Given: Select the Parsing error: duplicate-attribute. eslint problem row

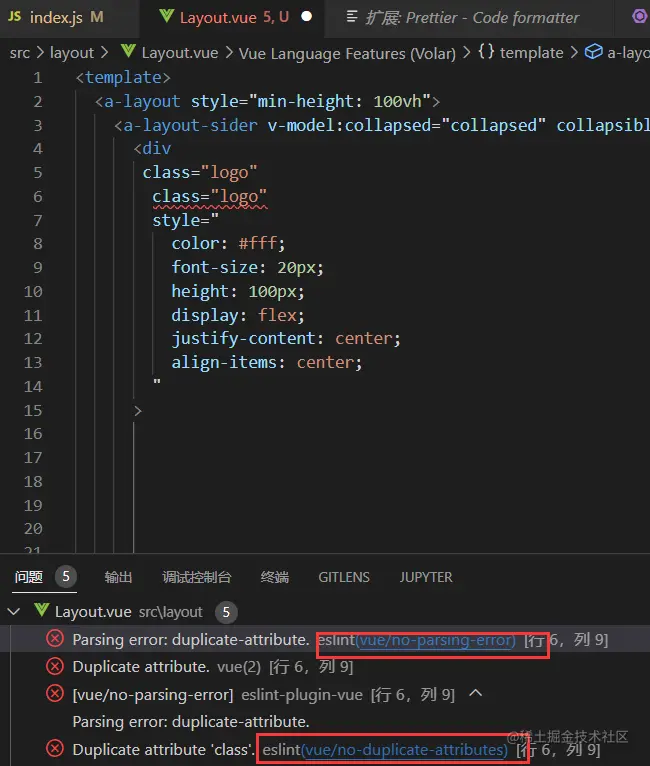Looking at the screenshot, I should (325, 639).
